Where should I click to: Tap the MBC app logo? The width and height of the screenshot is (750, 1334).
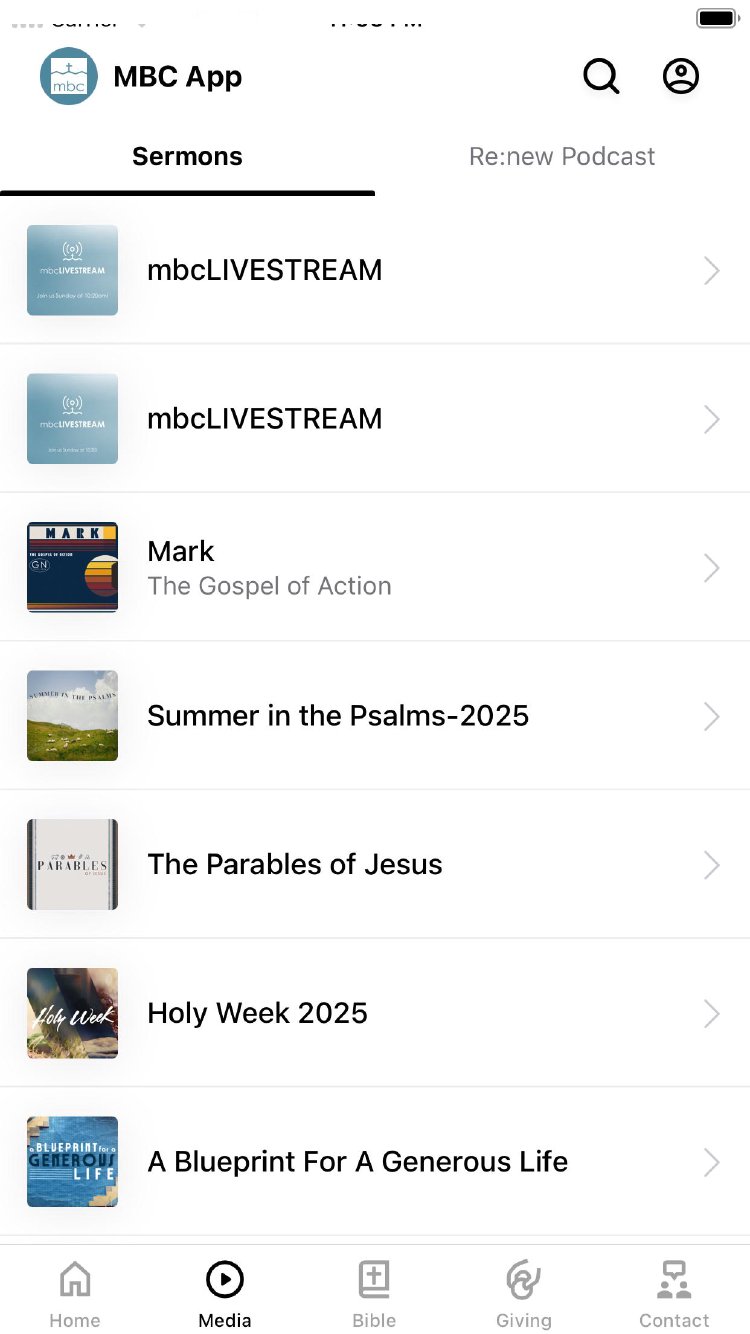point(69,77)
